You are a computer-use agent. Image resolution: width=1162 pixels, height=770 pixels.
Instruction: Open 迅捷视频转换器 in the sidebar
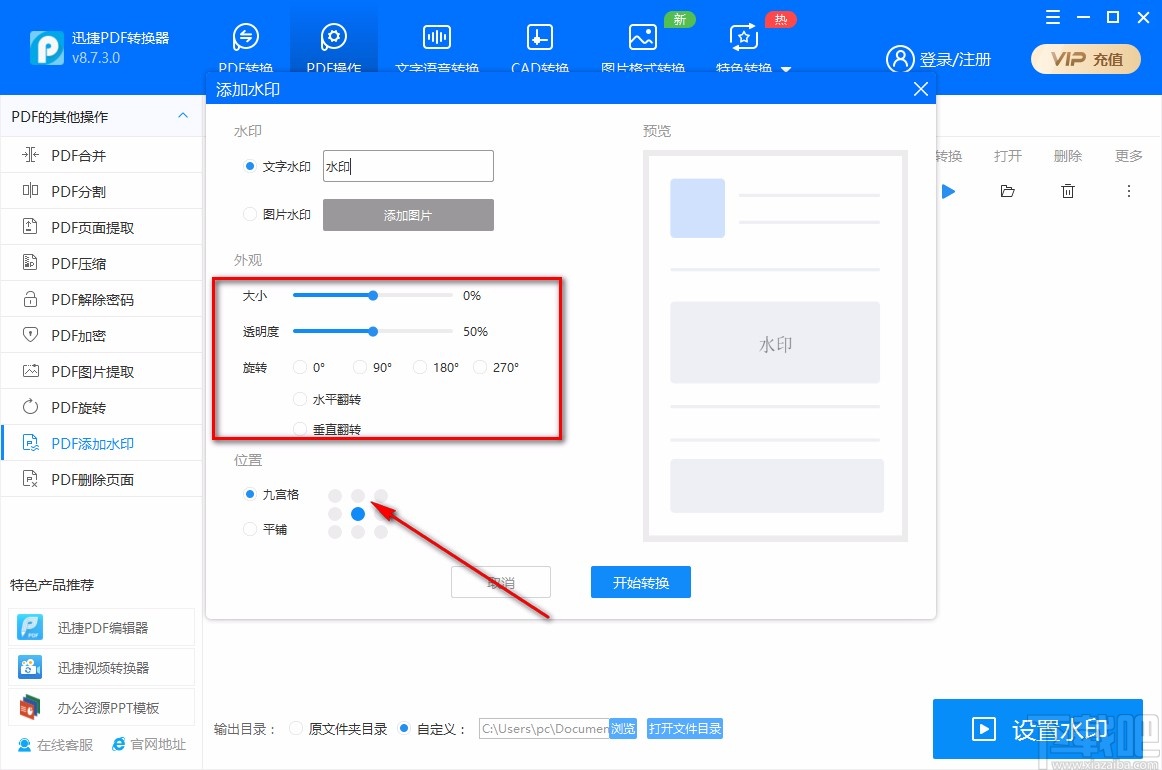click(102, 667)
